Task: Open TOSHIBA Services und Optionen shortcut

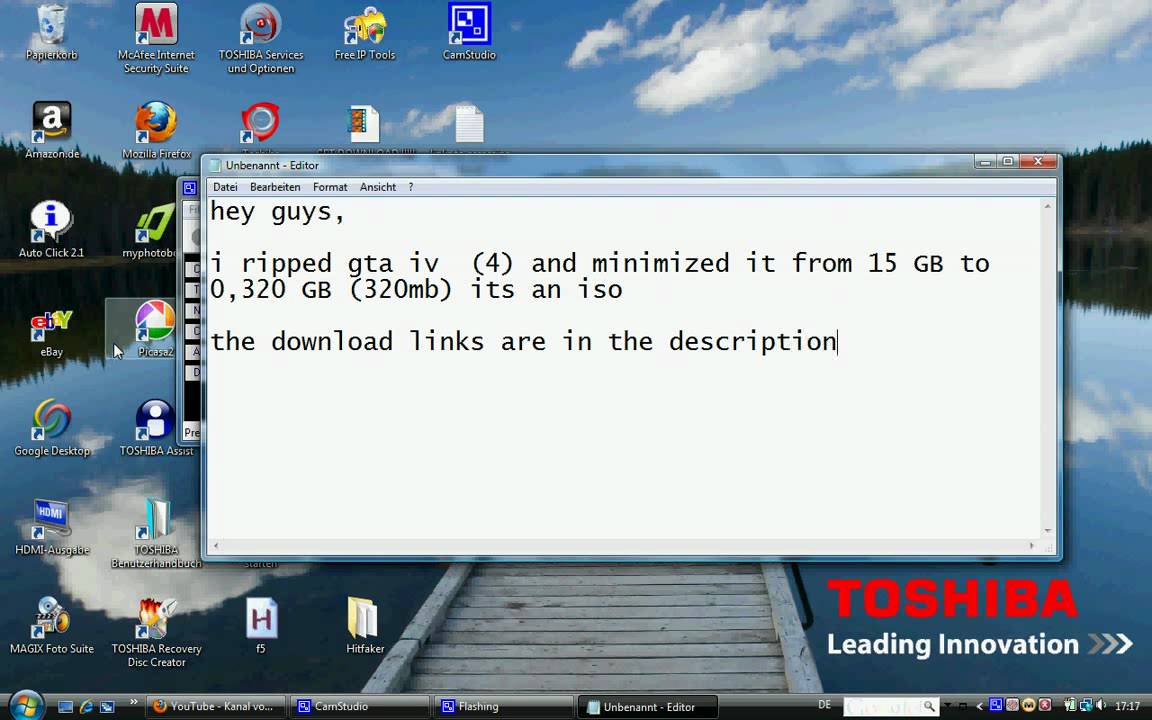Action: pos(261,38)
